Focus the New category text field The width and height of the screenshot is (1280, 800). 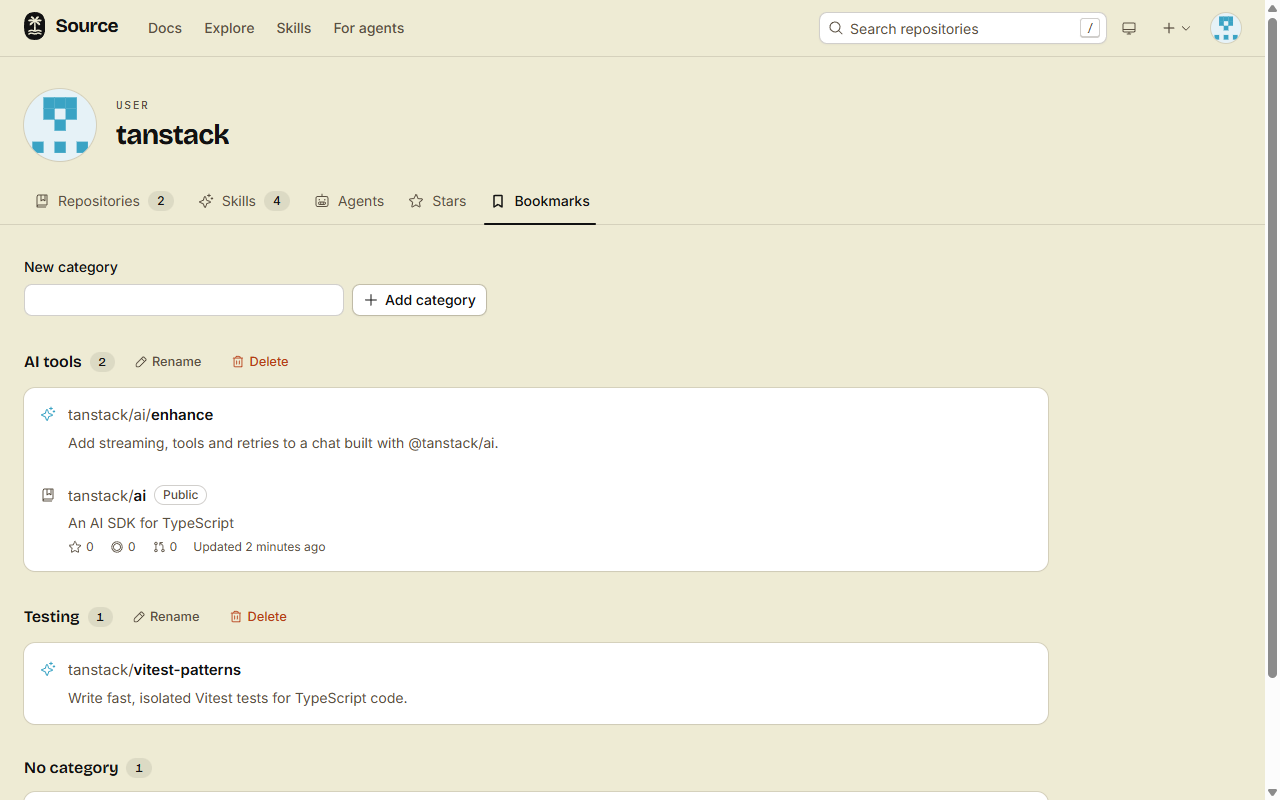click(x=184, y=300)
